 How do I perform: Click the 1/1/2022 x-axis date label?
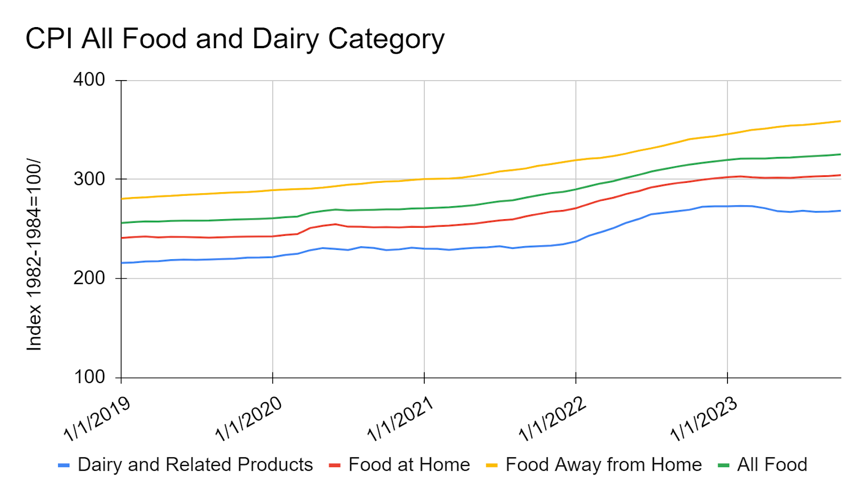[x=552, y=418]
